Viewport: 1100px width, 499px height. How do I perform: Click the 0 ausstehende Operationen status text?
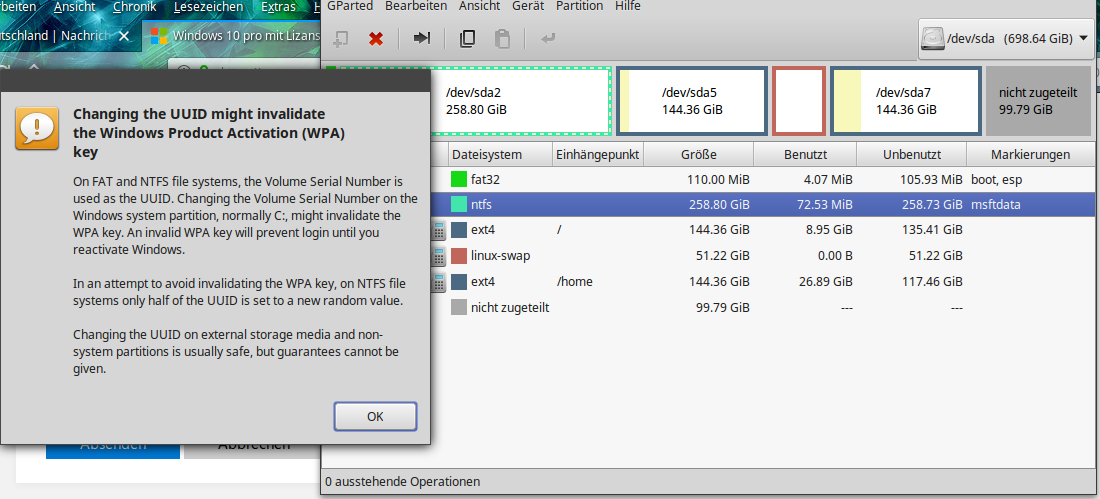(x=403, y=482)
